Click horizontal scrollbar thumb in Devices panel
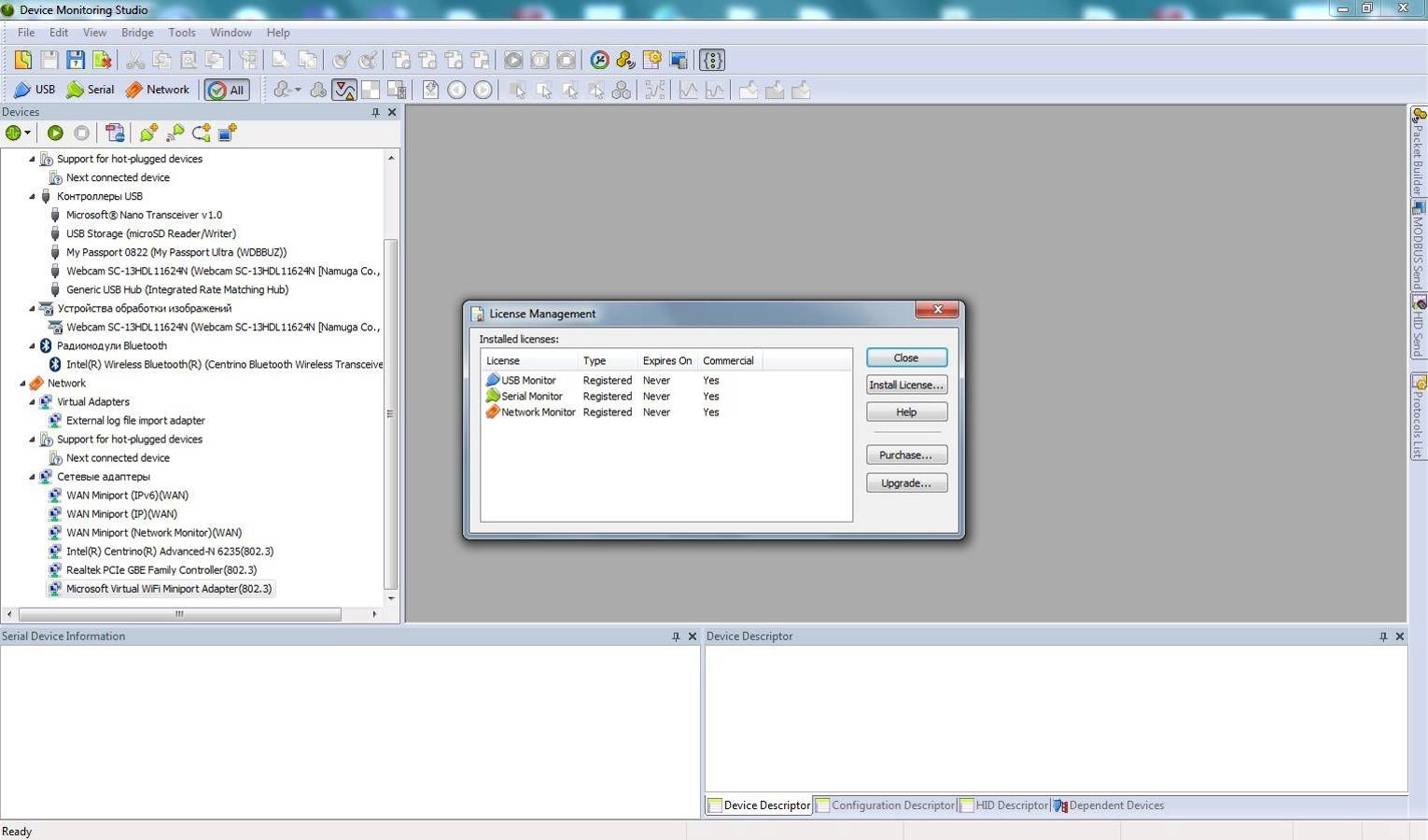 pos(179,614)
